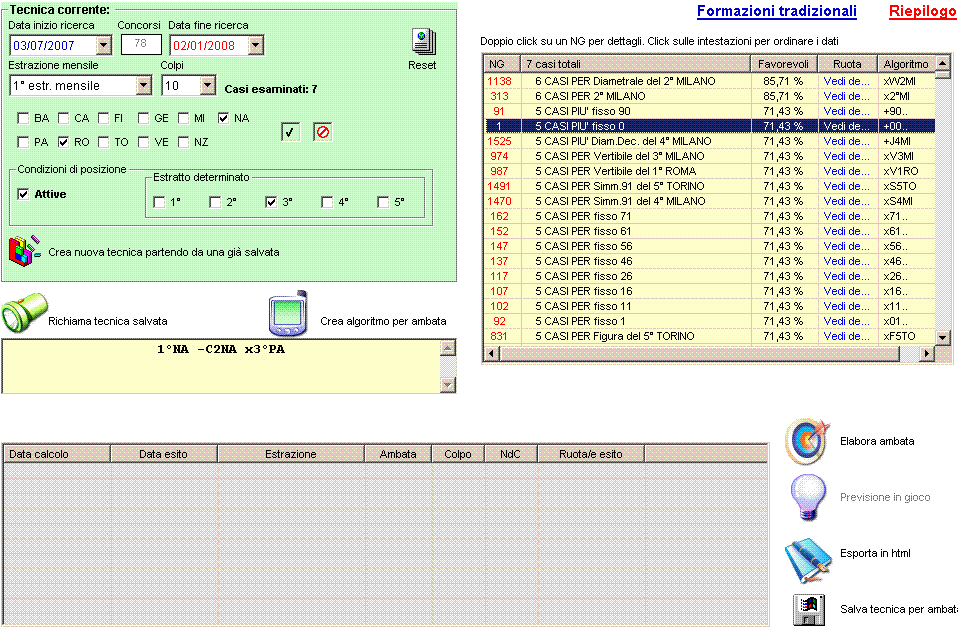Click the red prohibition cancel button
Image resolution: width=958 pixels, height=636 pixels.
(x=323, y=132)
